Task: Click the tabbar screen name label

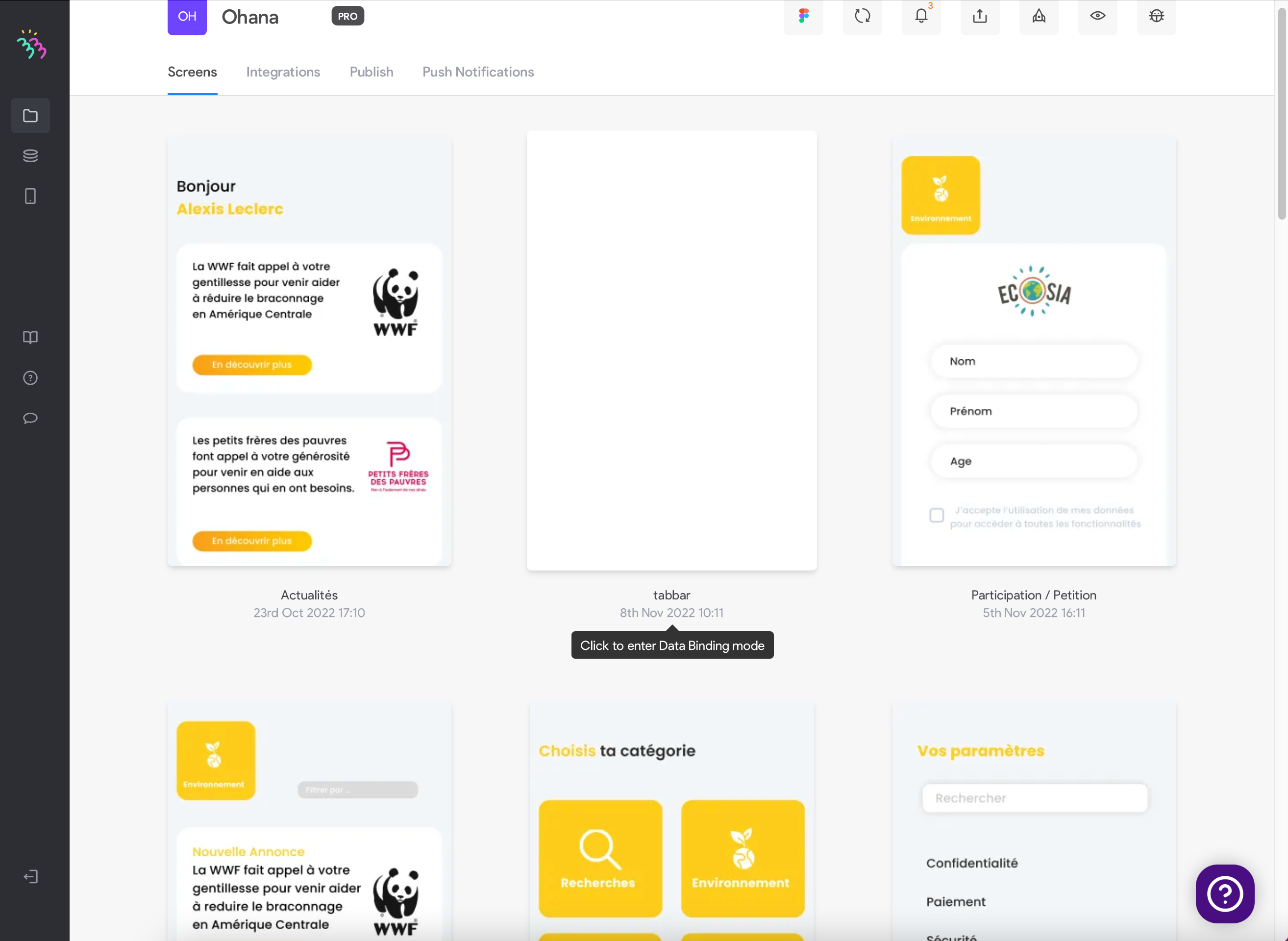Action: (x=671, y=594)
